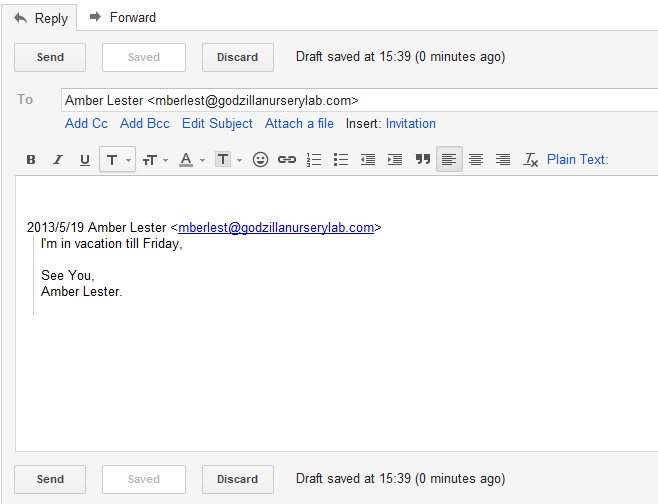This screenshot has width=658, height=504.
Task: Open the text highlight color picker
Action: 228,159
